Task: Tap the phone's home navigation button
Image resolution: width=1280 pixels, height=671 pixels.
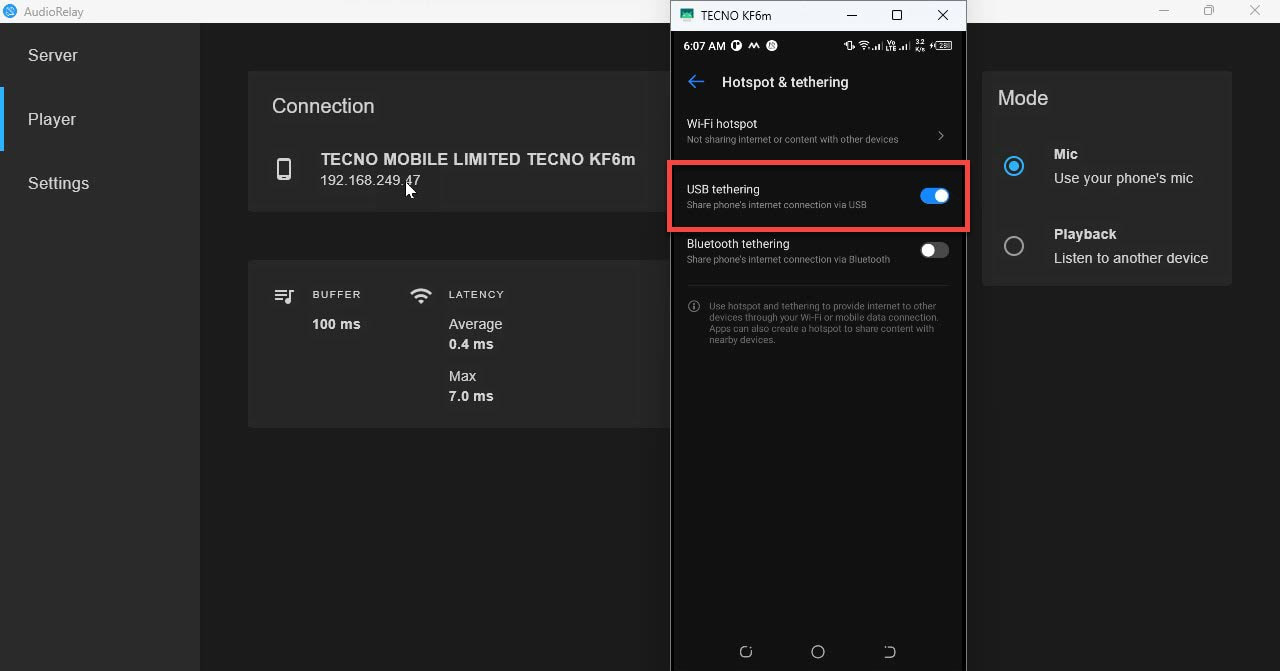Action: click(x=818, y=652)
